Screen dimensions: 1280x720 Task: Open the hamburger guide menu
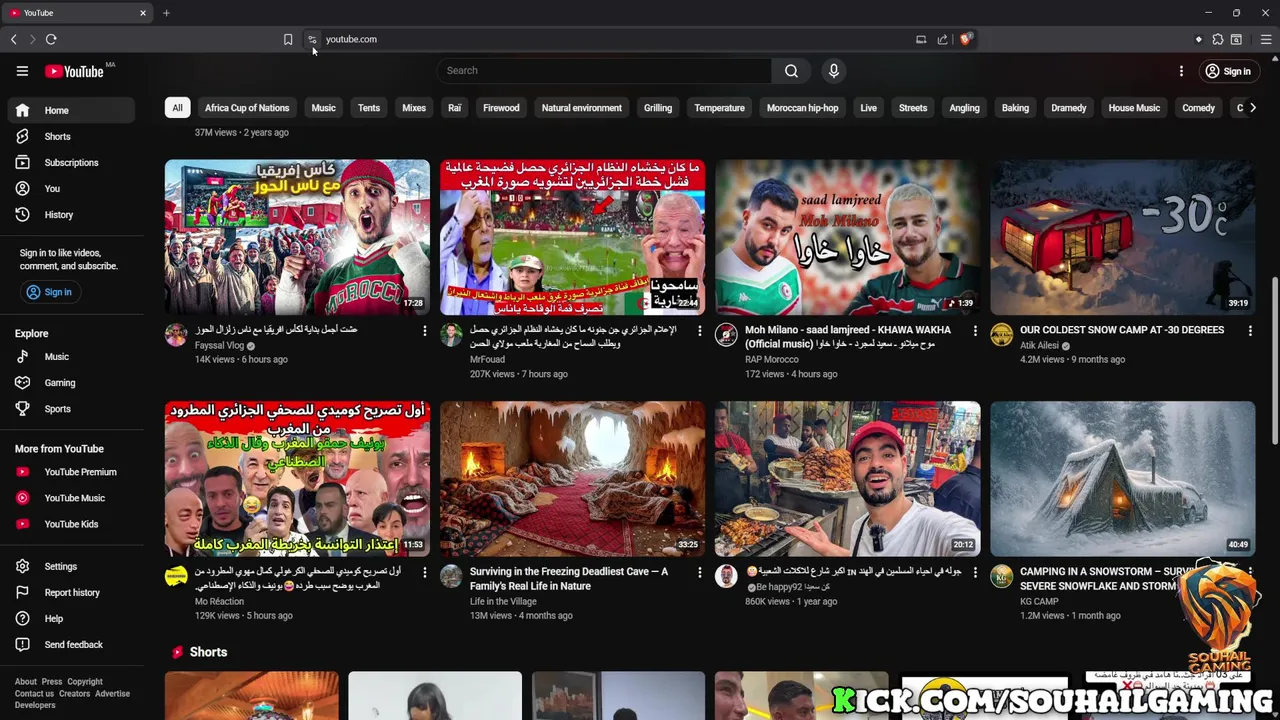click(22, 71)
